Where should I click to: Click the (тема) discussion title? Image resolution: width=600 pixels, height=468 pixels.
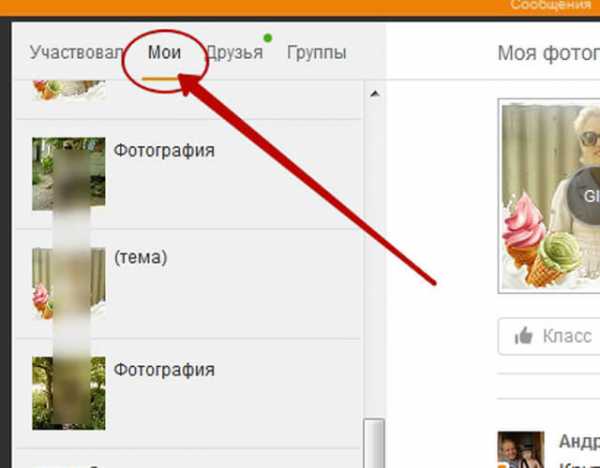[x=141, y=258]
